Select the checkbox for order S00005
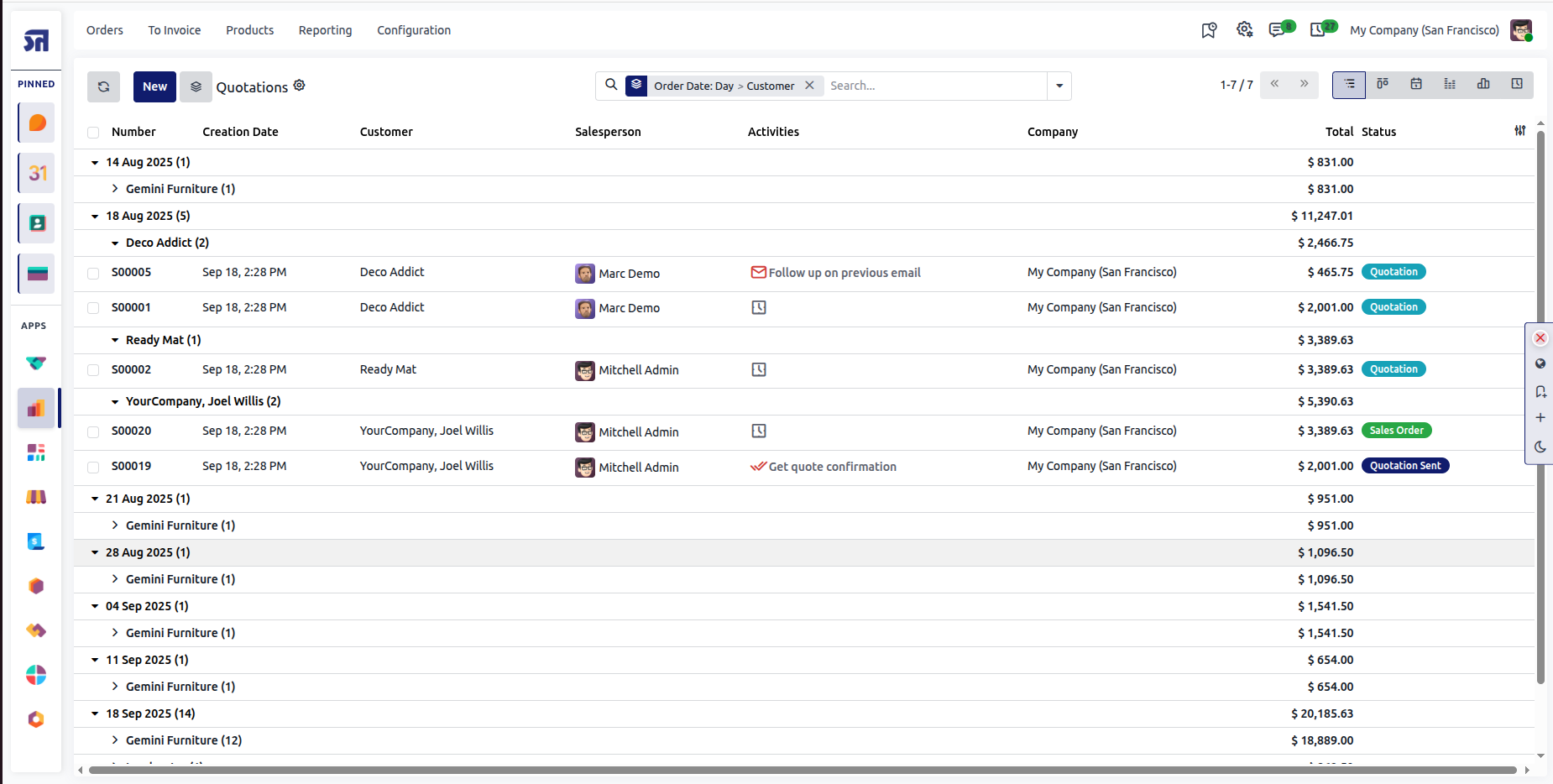Viewport: 1553px width, 784px height. (x=93, y=273)
